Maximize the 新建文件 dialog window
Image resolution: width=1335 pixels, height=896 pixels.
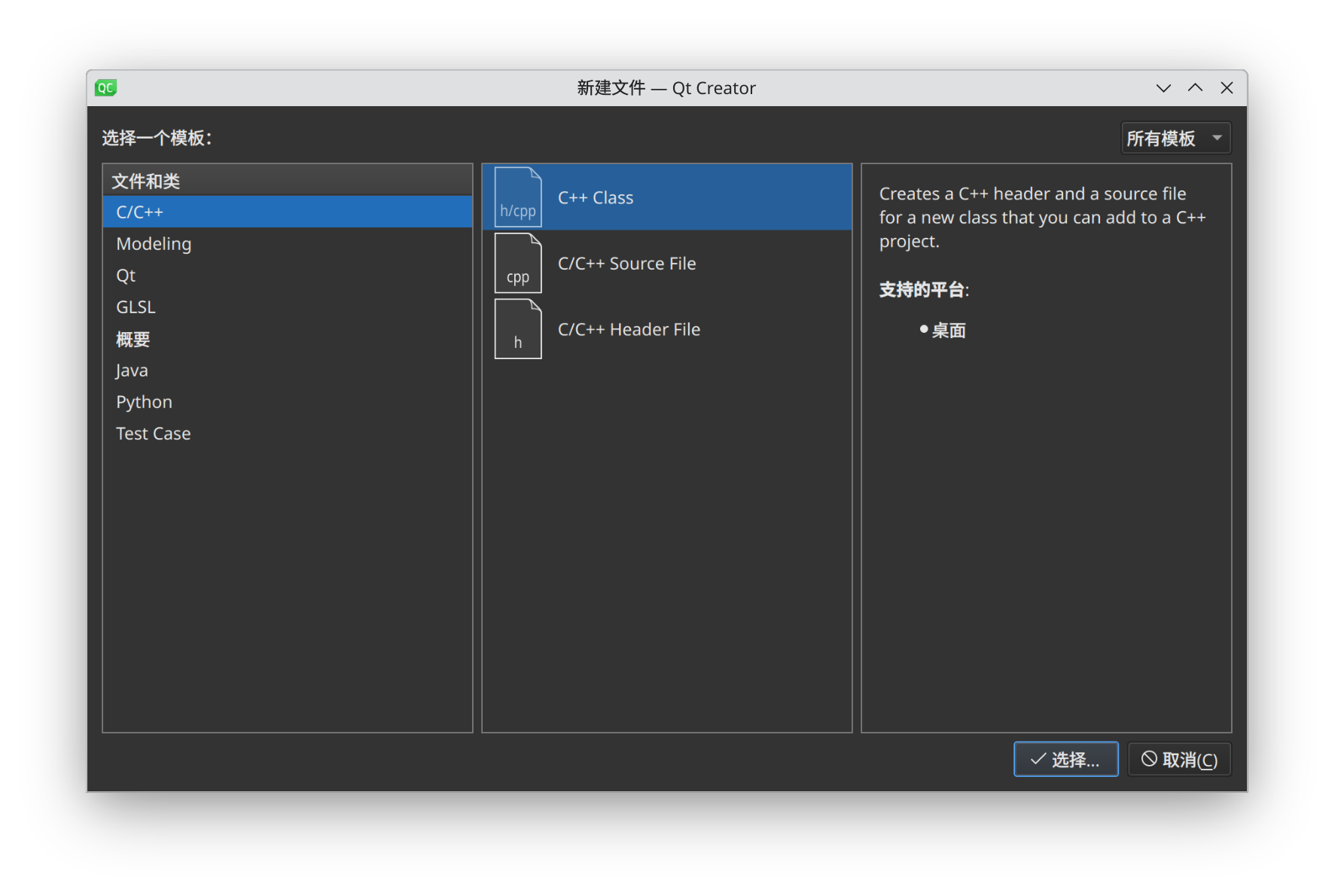[1195, 88]
